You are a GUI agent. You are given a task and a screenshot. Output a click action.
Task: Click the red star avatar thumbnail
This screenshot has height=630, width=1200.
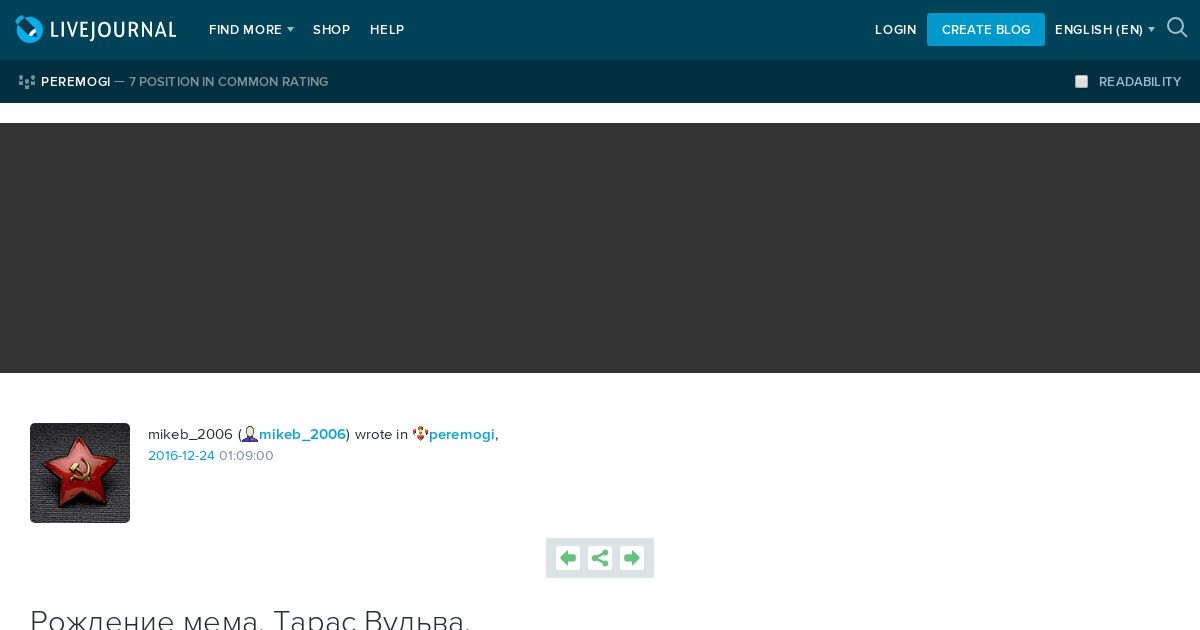[x=80, y=473]
